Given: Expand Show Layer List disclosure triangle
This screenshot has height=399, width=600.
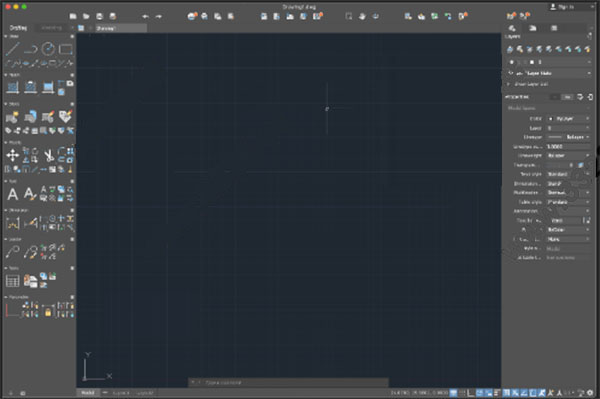Looking at the screenshot, I should pos(509,84).
